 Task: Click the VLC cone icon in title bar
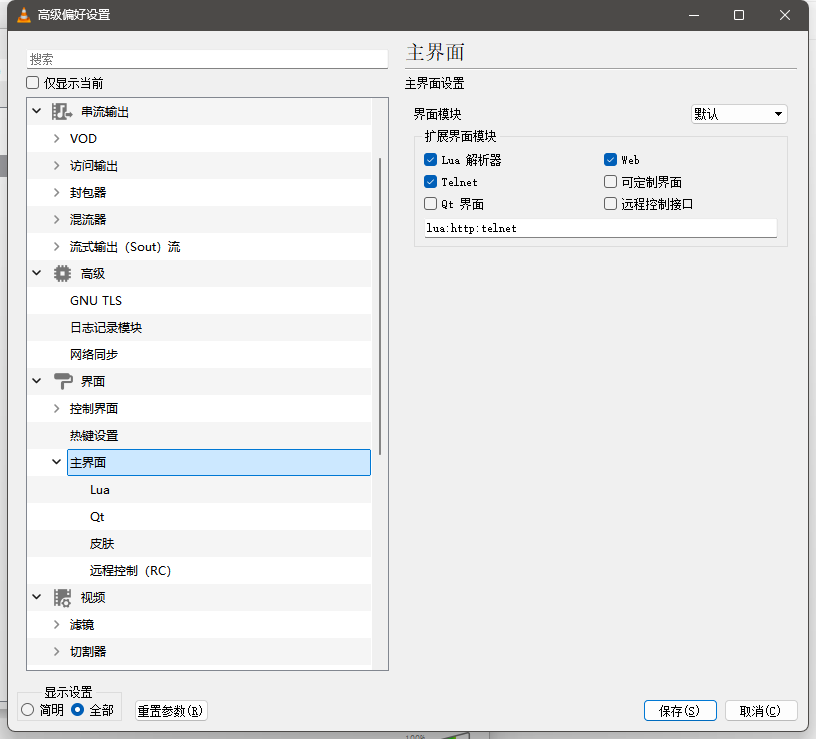pyautogui.click(x=24, y=15)
